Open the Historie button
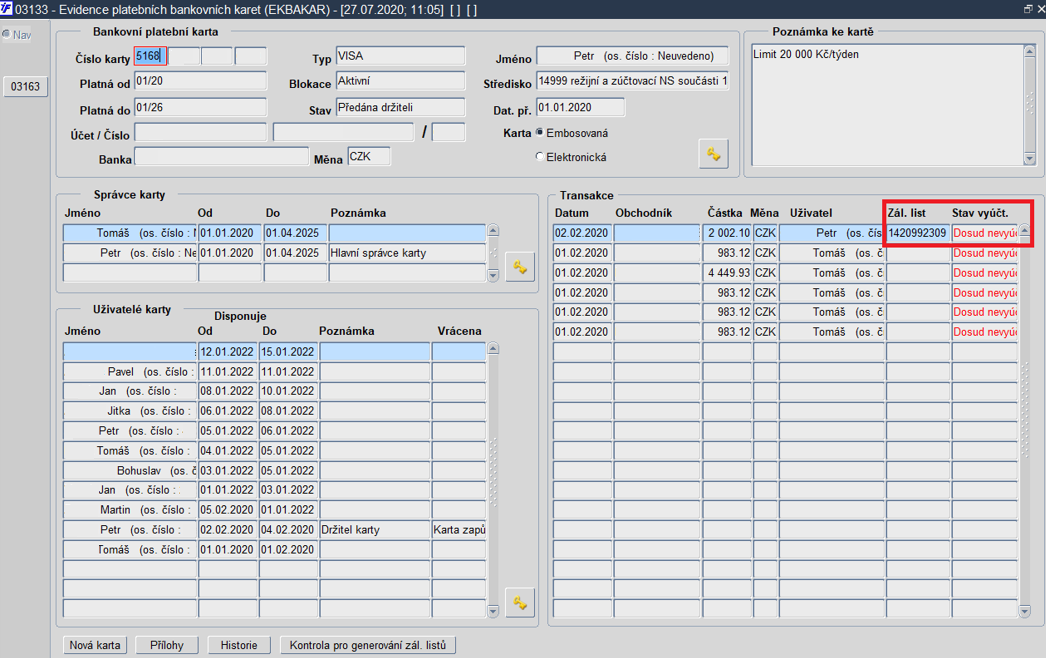The width and height of the screenshot is (1046, 658). [239, 645]
